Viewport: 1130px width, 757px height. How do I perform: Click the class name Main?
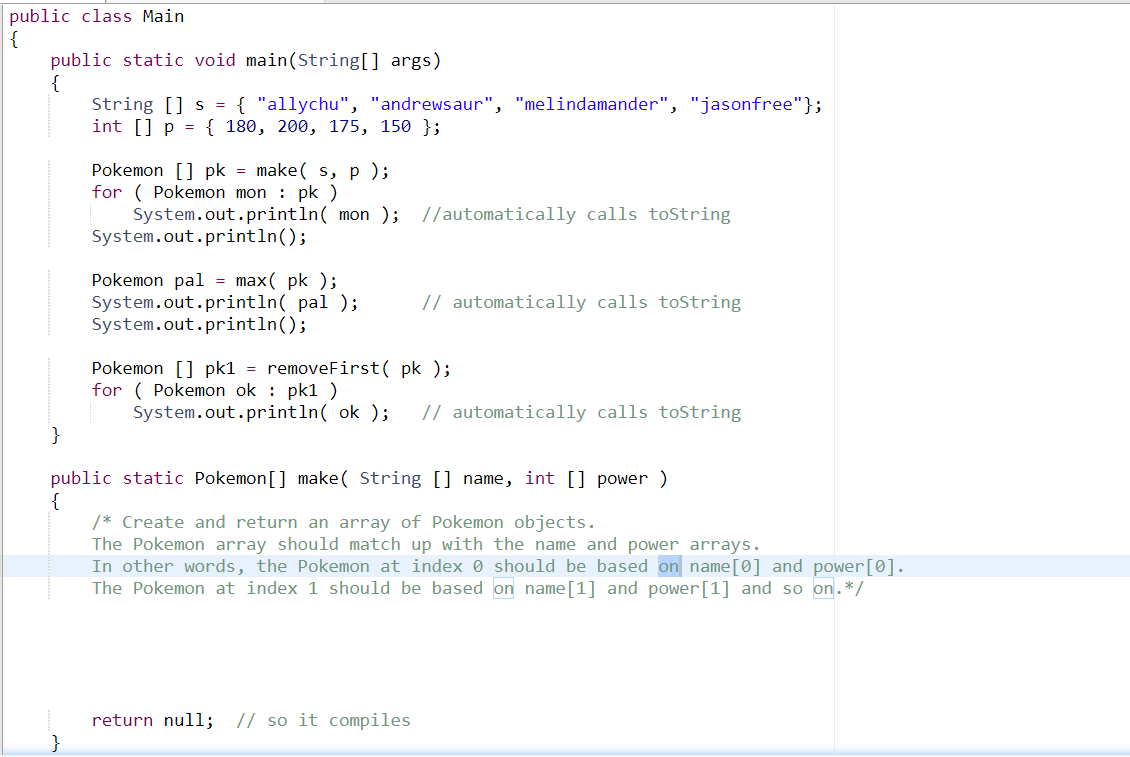coord(163,16)
